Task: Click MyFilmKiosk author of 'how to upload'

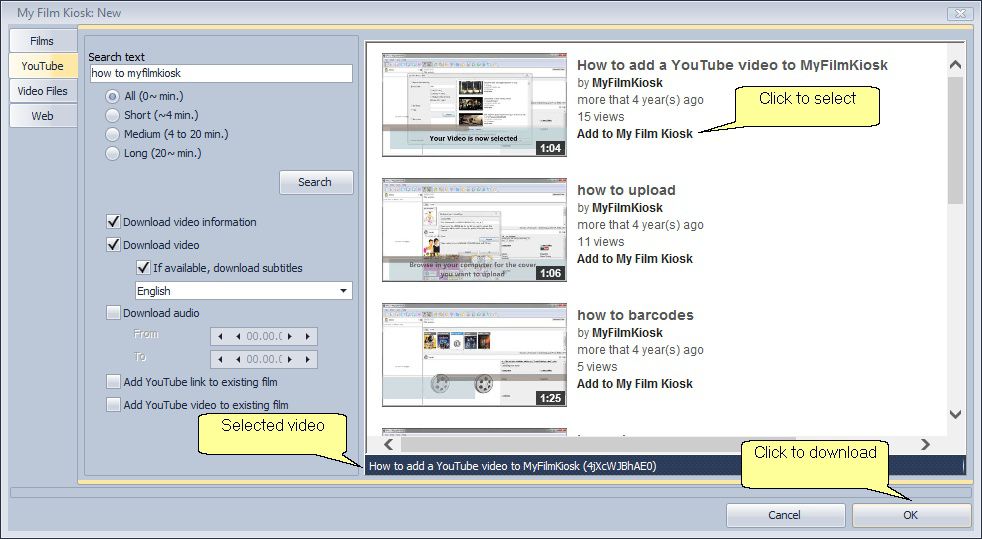Action: point(627,208)
